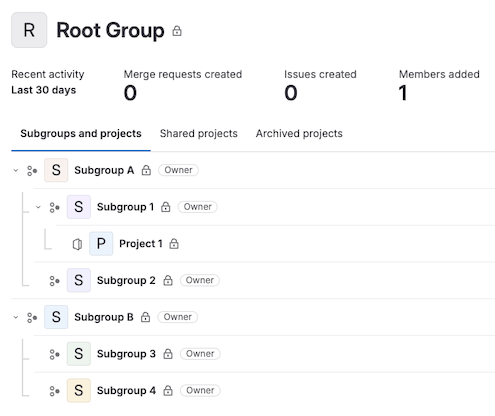Image resolution: width=495 pixels, height=416 pixels.
Task: Click the Subgroup 4 avatar tile
Action: click(79, 390)
